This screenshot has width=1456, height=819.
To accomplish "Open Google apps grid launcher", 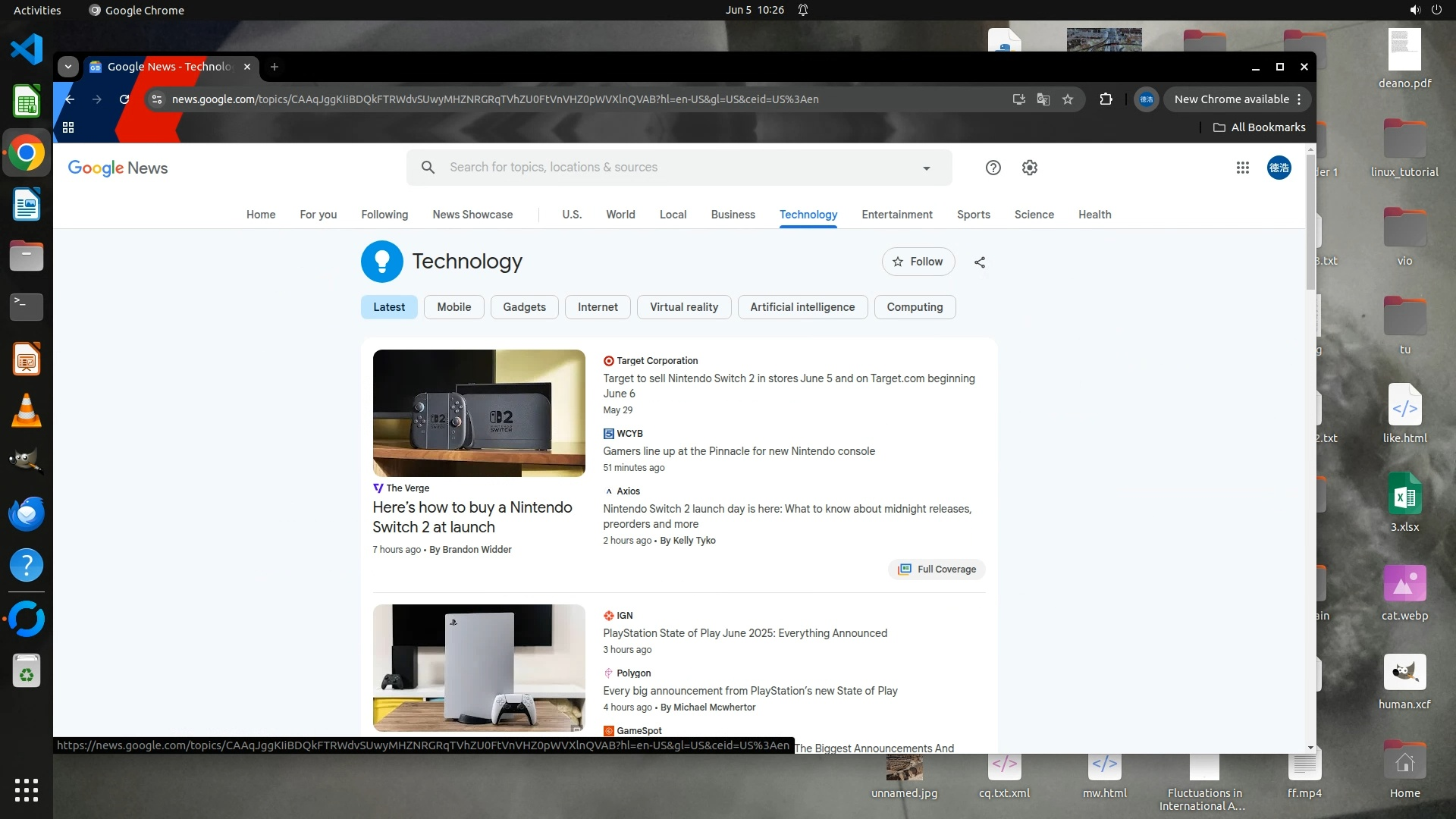I will coord(1242,168).
